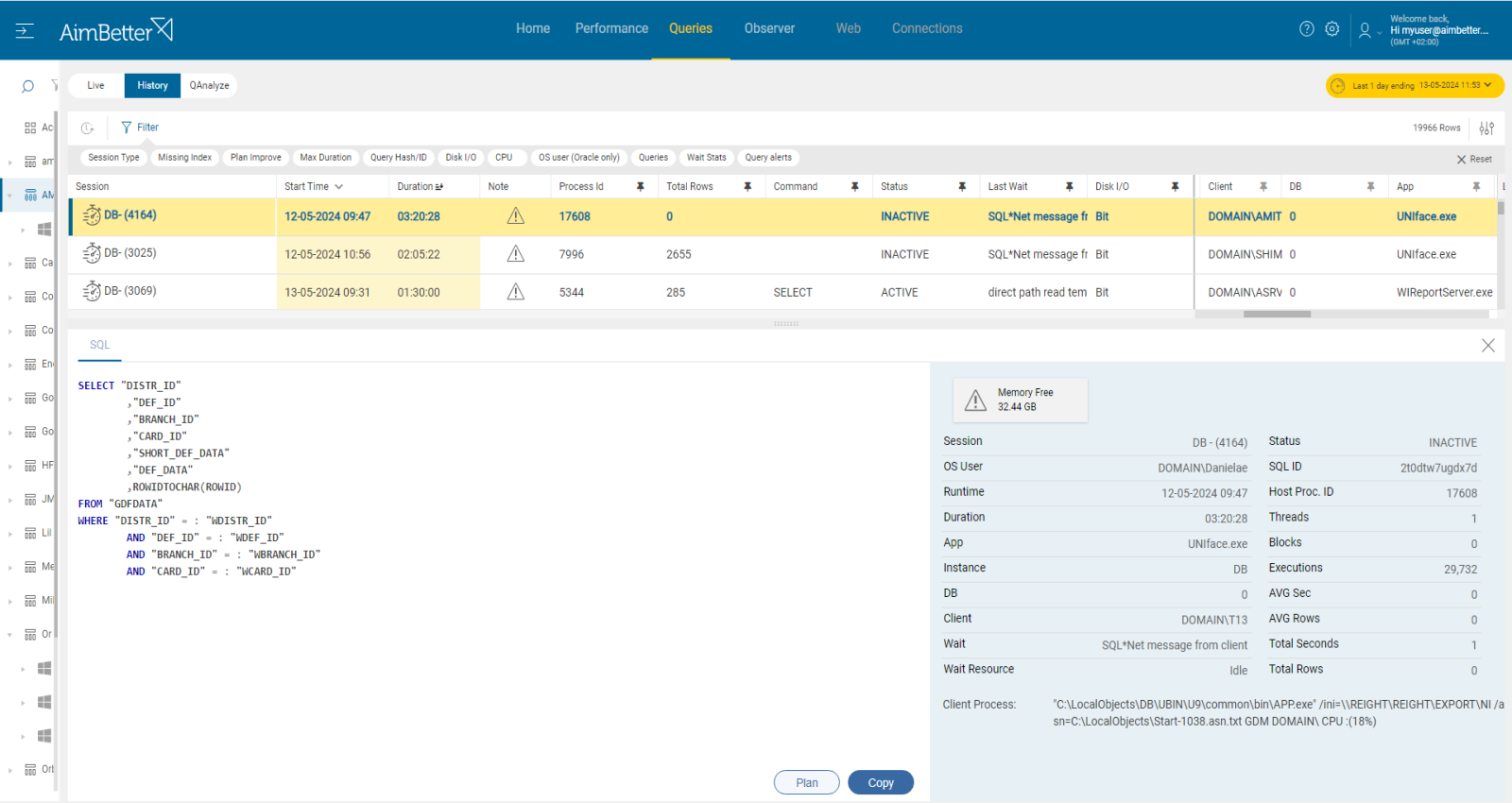Toggle the OS user (Oracle only) chip
The image size is (1512, 803).
[579, 158]
